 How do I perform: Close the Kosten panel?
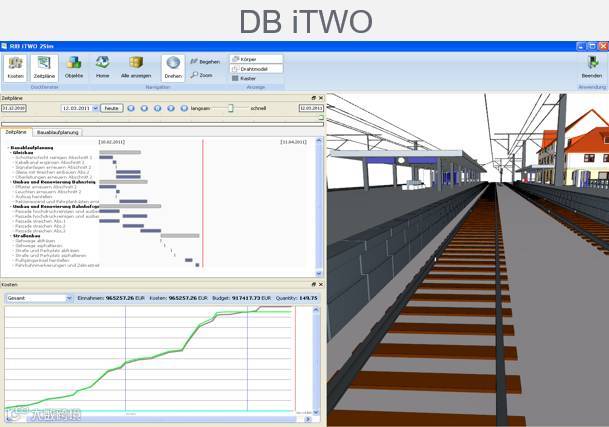coord(321,284)
